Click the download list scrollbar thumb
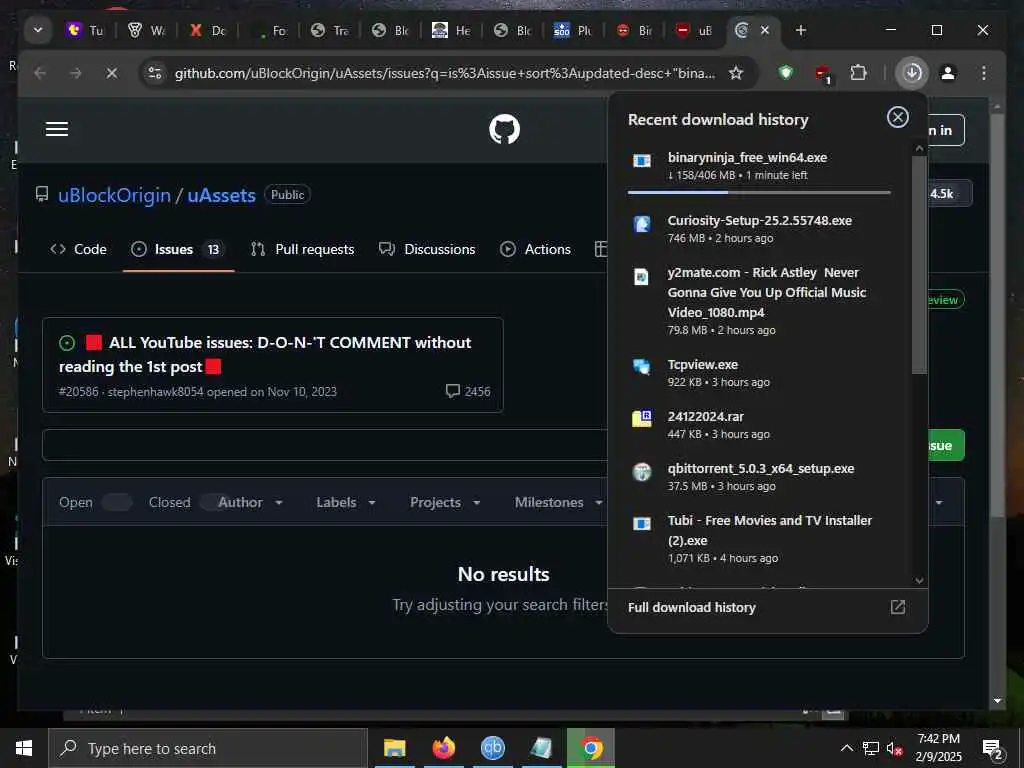Viewport: 1024px width, 768px height. pyautogui.click(x=920, y=264)
